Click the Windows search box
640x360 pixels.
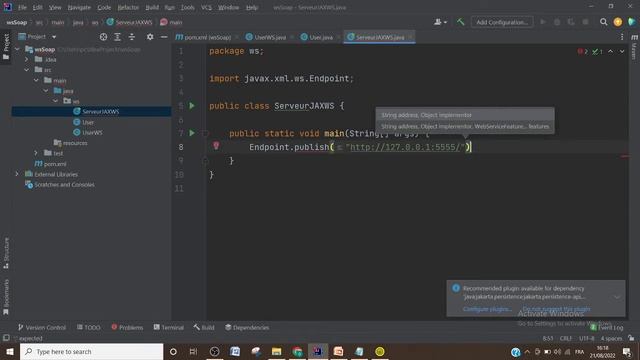[x=91, y=351]
